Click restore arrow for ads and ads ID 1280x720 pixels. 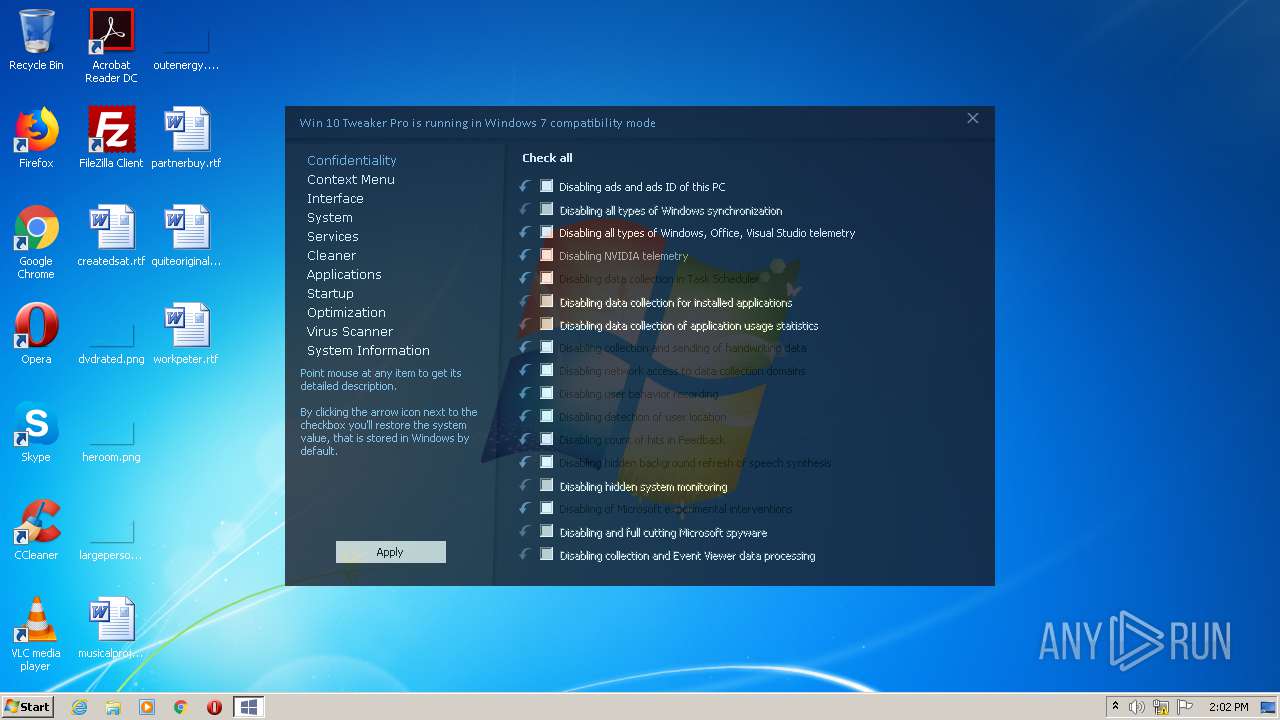point(525,186)
